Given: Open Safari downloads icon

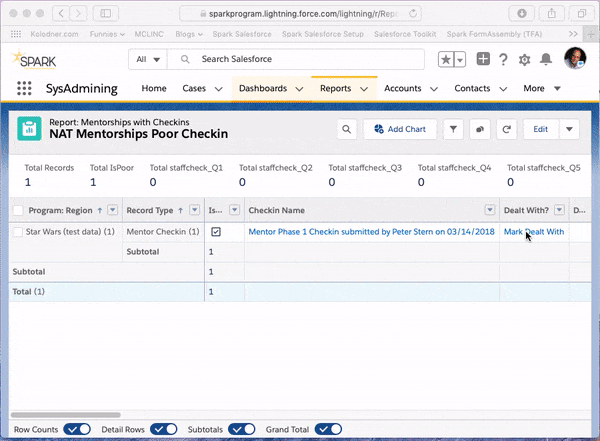Looking at the screenshot, I should (522, 13).
